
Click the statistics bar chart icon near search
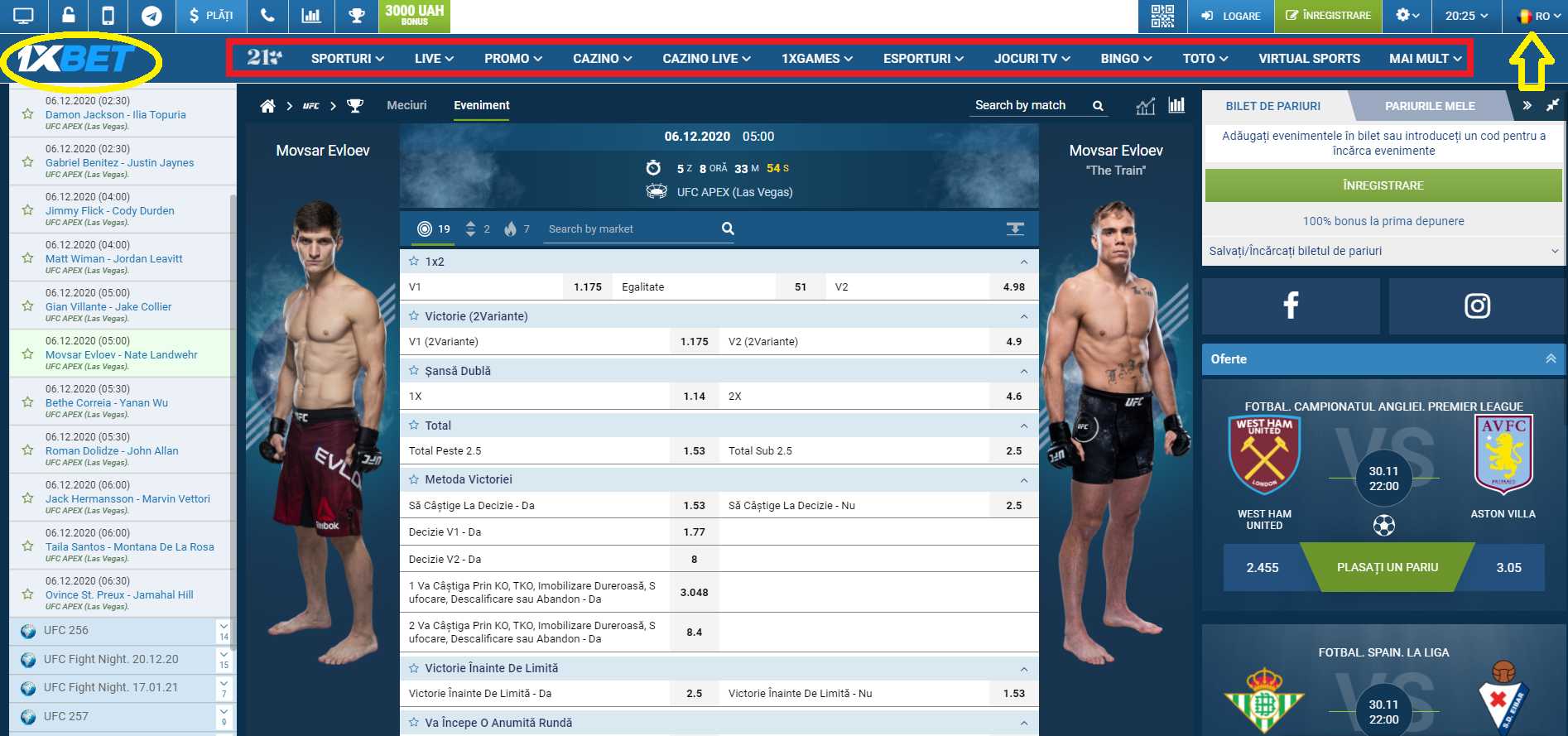1176,105
